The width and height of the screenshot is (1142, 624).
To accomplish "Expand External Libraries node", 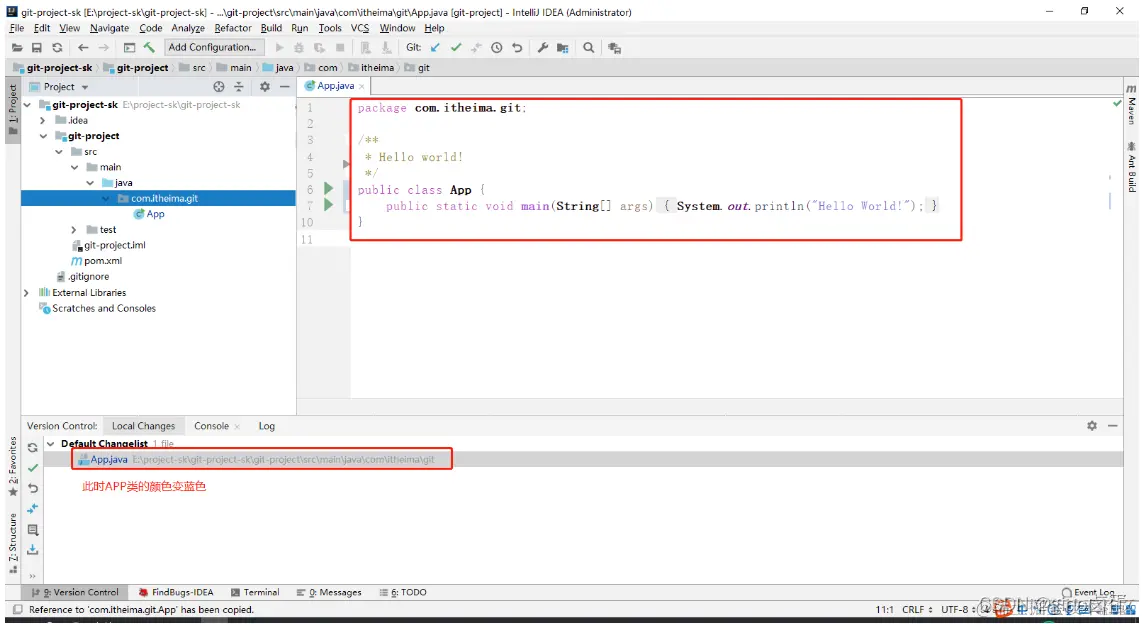I will coord(27,293).
